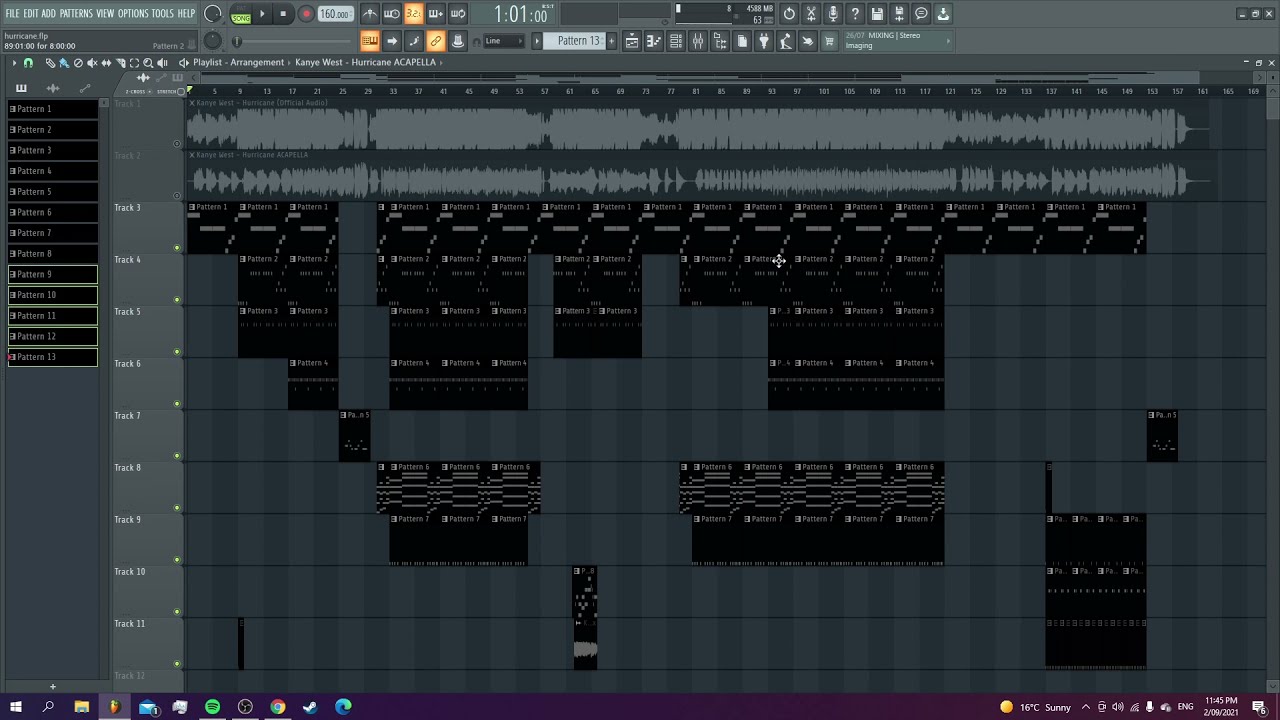This screenshot has height=720, width=1280.
Task: Open Spotify from the Windows taskbar
Action: pos(212,707)
